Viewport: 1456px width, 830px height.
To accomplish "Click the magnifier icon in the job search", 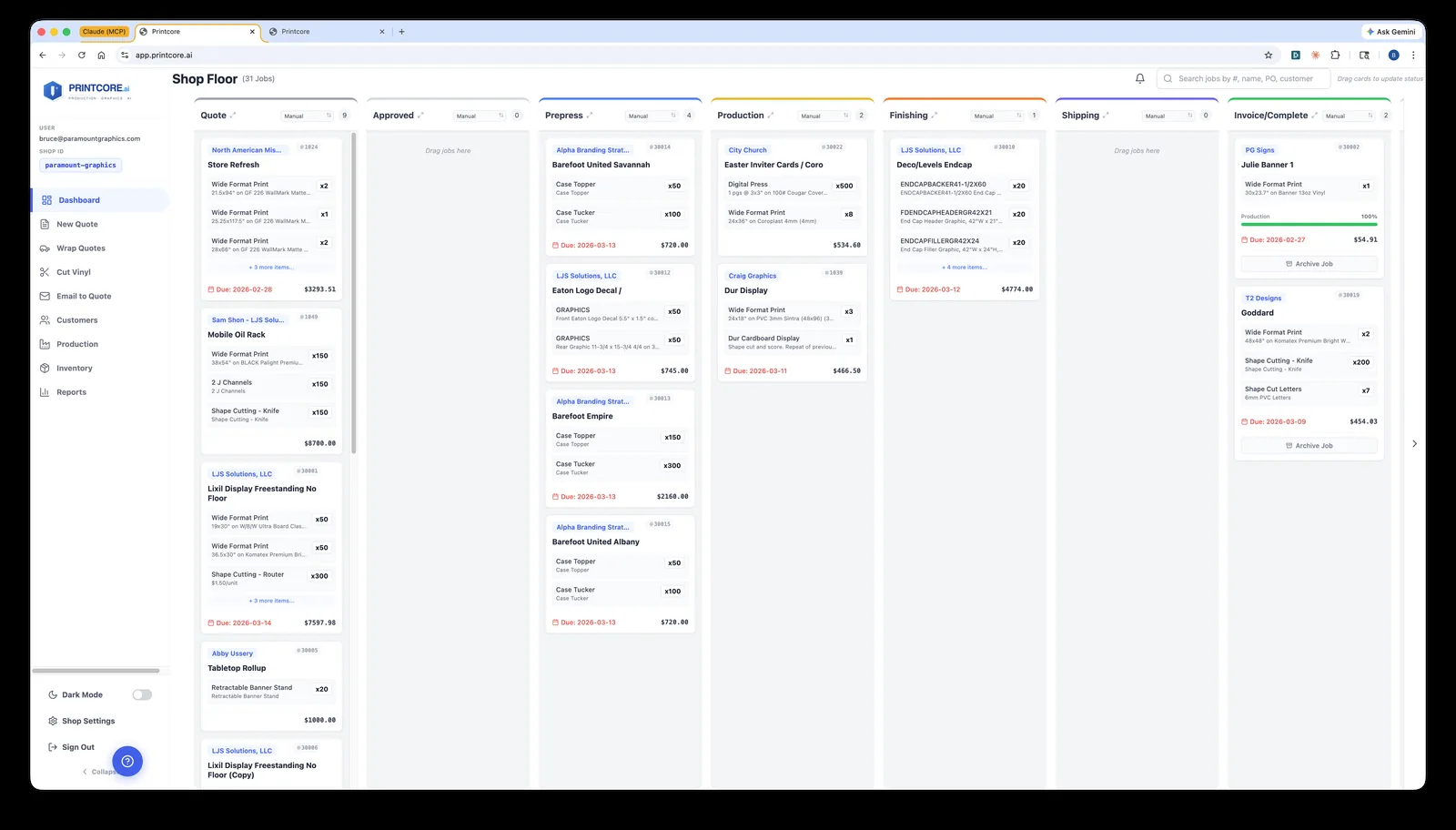I will coord(1168,79).
